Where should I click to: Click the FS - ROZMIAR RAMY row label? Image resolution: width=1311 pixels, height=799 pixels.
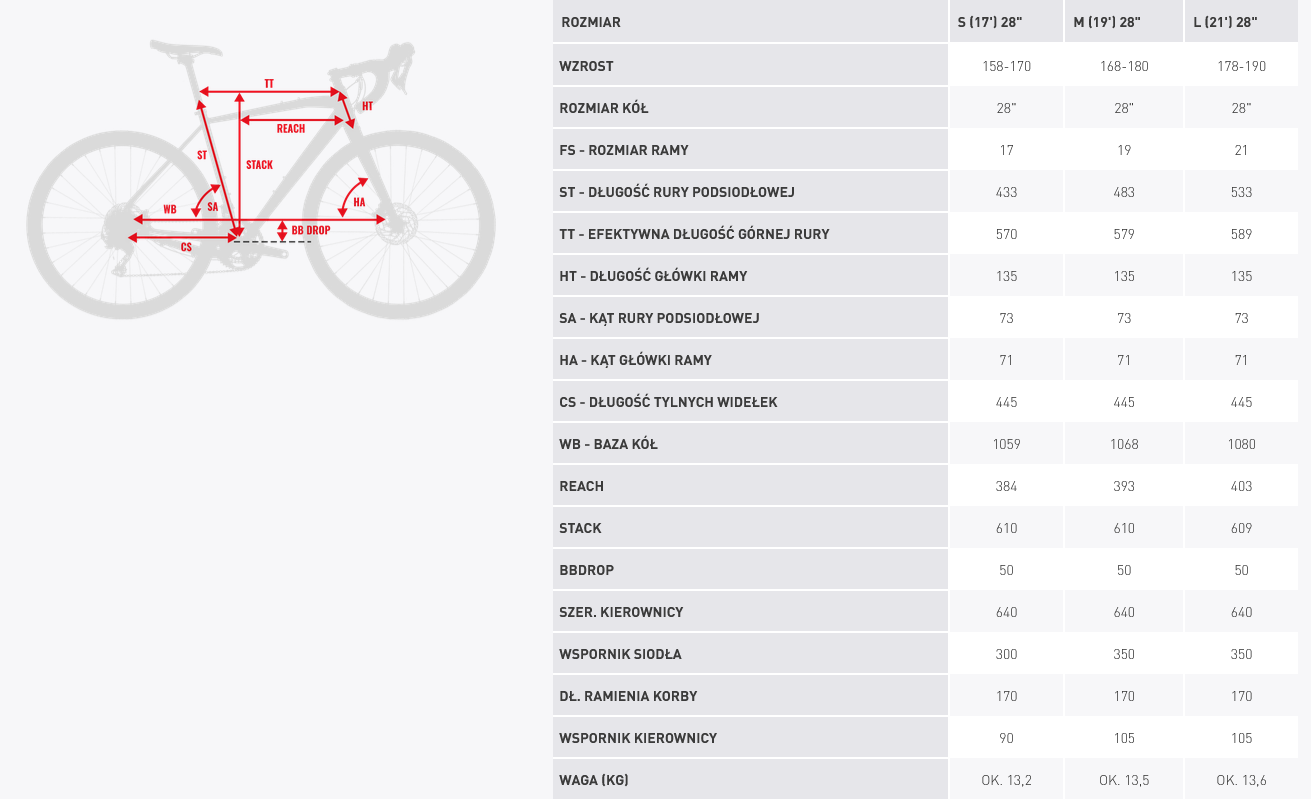point(624,150)
